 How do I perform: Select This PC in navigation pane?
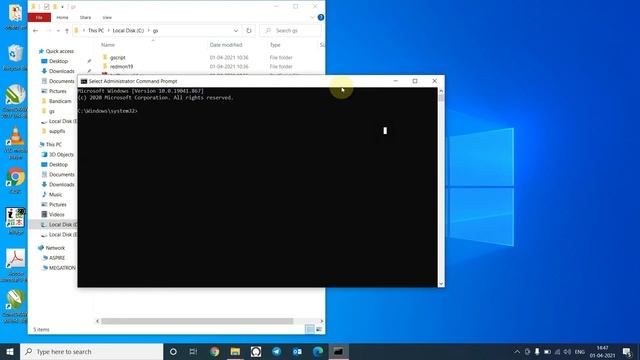click(53, 144)
